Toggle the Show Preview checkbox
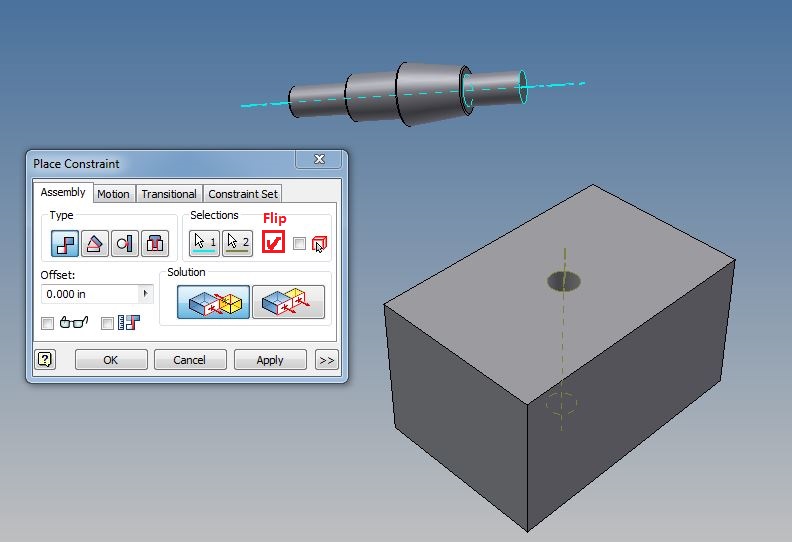This screenshot has height=542, width=792. [x=47, y=323]
